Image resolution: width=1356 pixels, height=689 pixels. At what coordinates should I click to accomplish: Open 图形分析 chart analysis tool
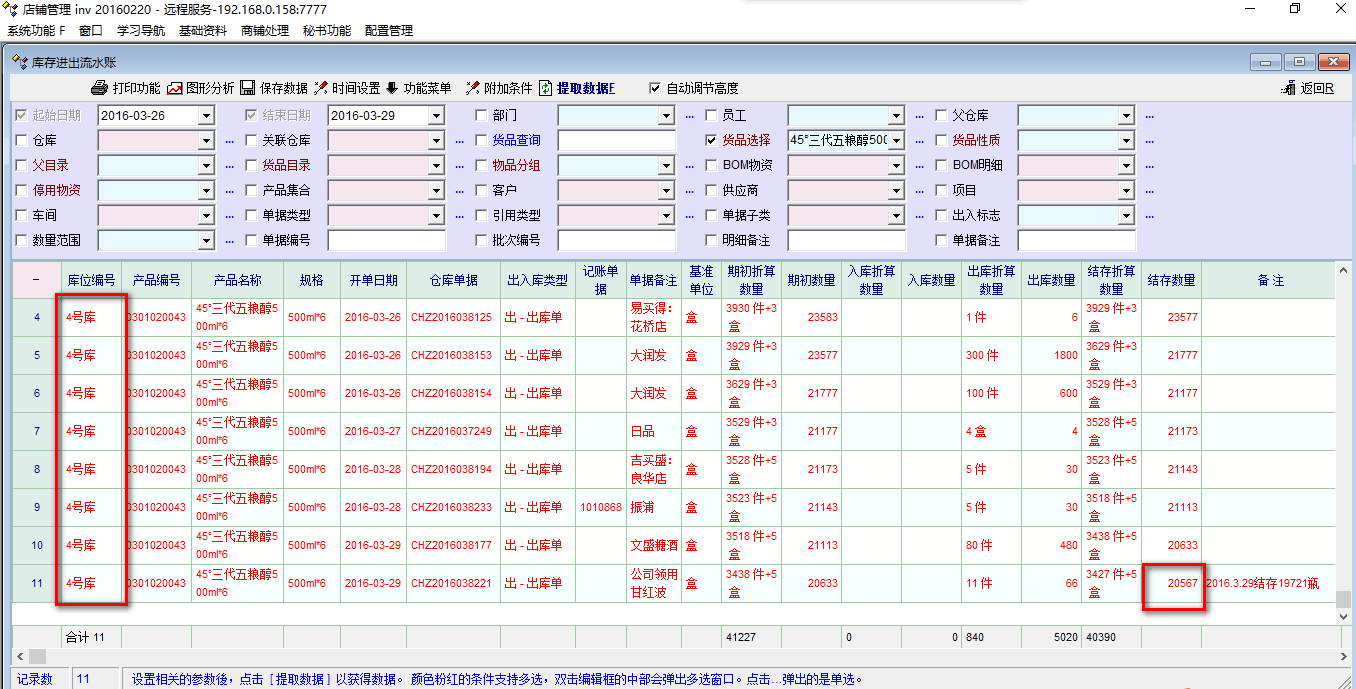point(175,88)
